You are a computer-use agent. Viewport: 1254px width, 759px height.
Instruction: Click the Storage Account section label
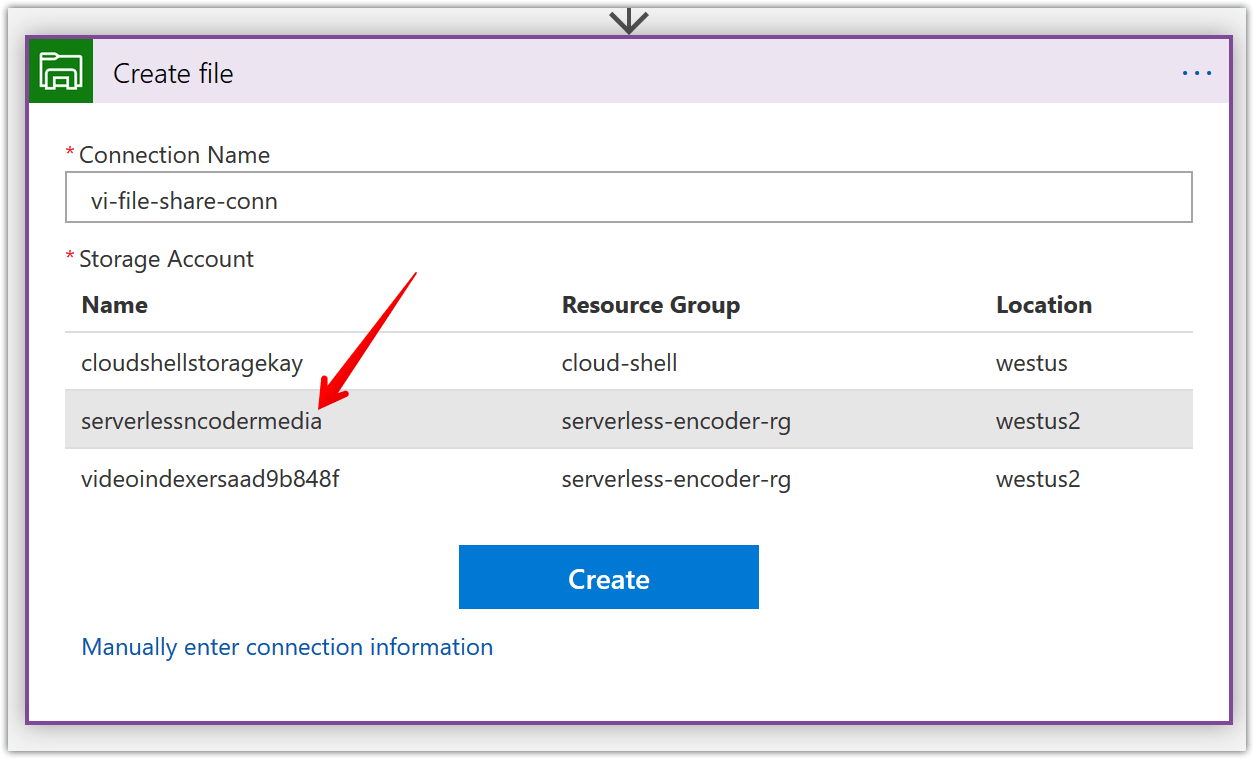[166, 258]
